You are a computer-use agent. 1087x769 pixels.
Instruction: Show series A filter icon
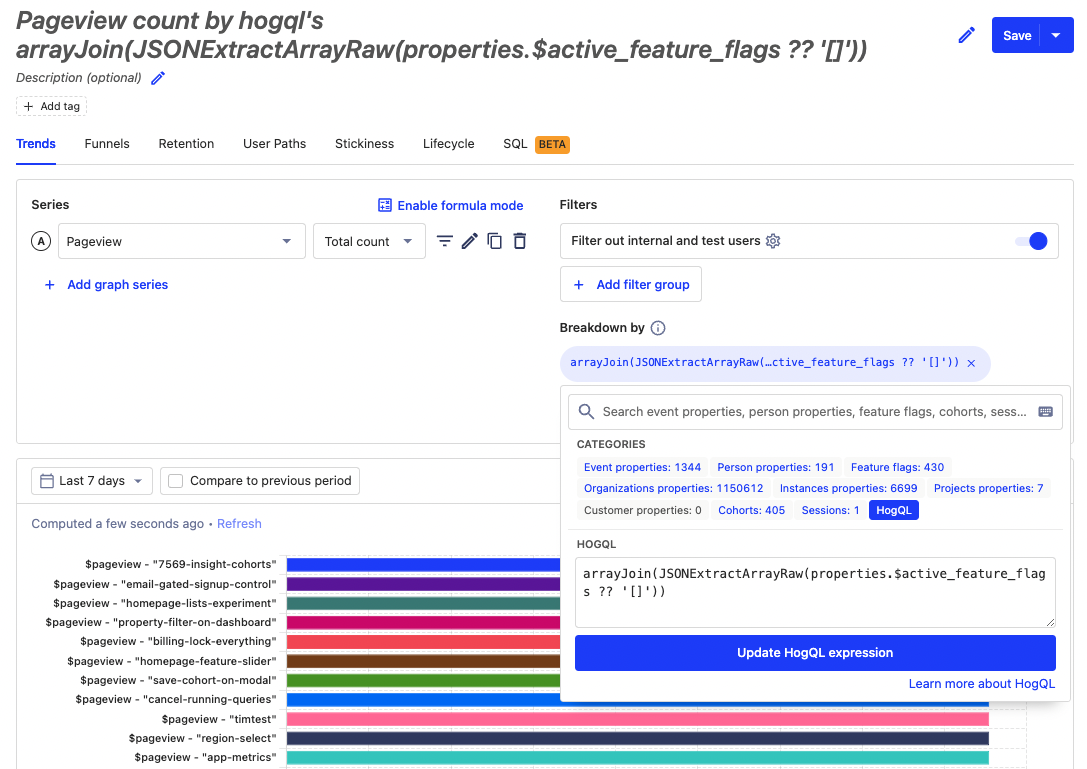click(444, 241)
